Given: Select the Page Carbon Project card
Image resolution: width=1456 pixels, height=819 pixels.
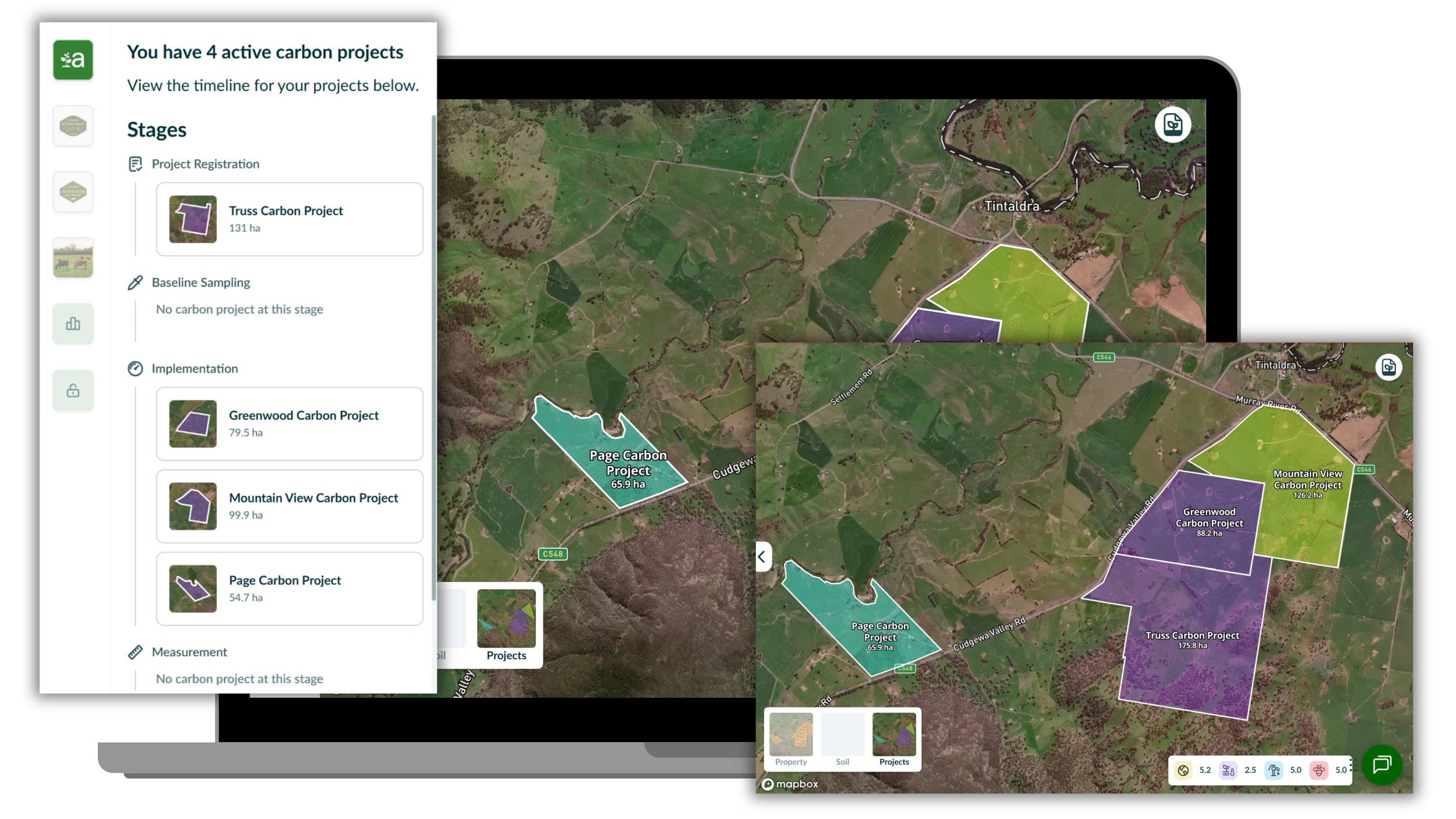Looking at the screenshot, I should point(289,588).
